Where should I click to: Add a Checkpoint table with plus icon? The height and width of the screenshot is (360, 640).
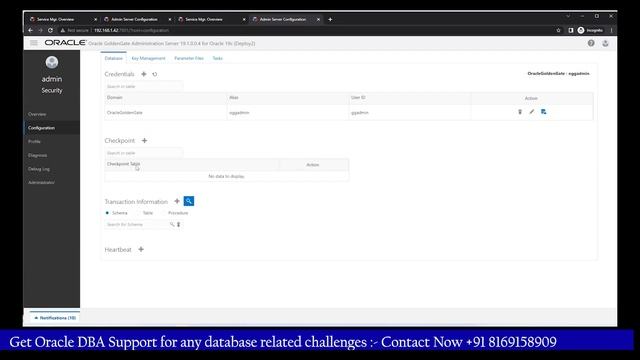pyautogui.click(x=144, y=140)
